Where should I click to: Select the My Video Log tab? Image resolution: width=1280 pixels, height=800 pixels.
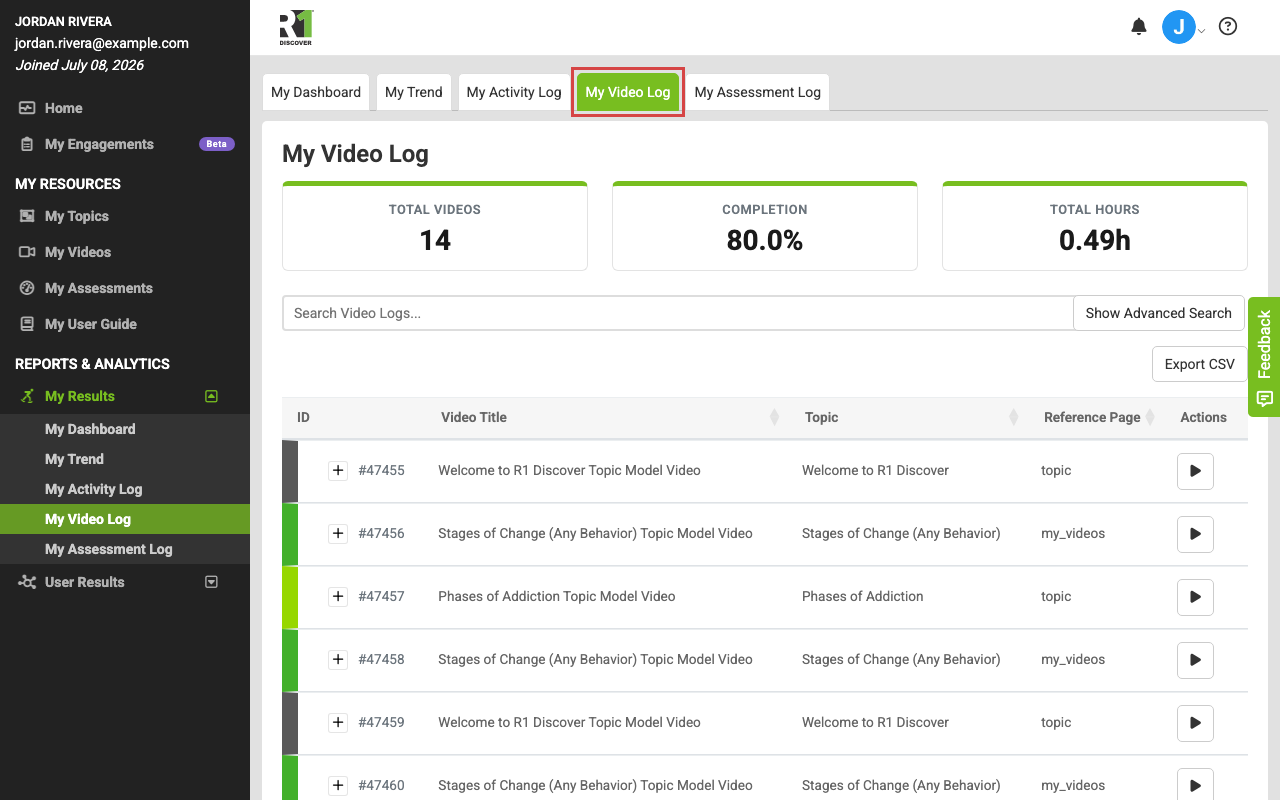point(628,92)
